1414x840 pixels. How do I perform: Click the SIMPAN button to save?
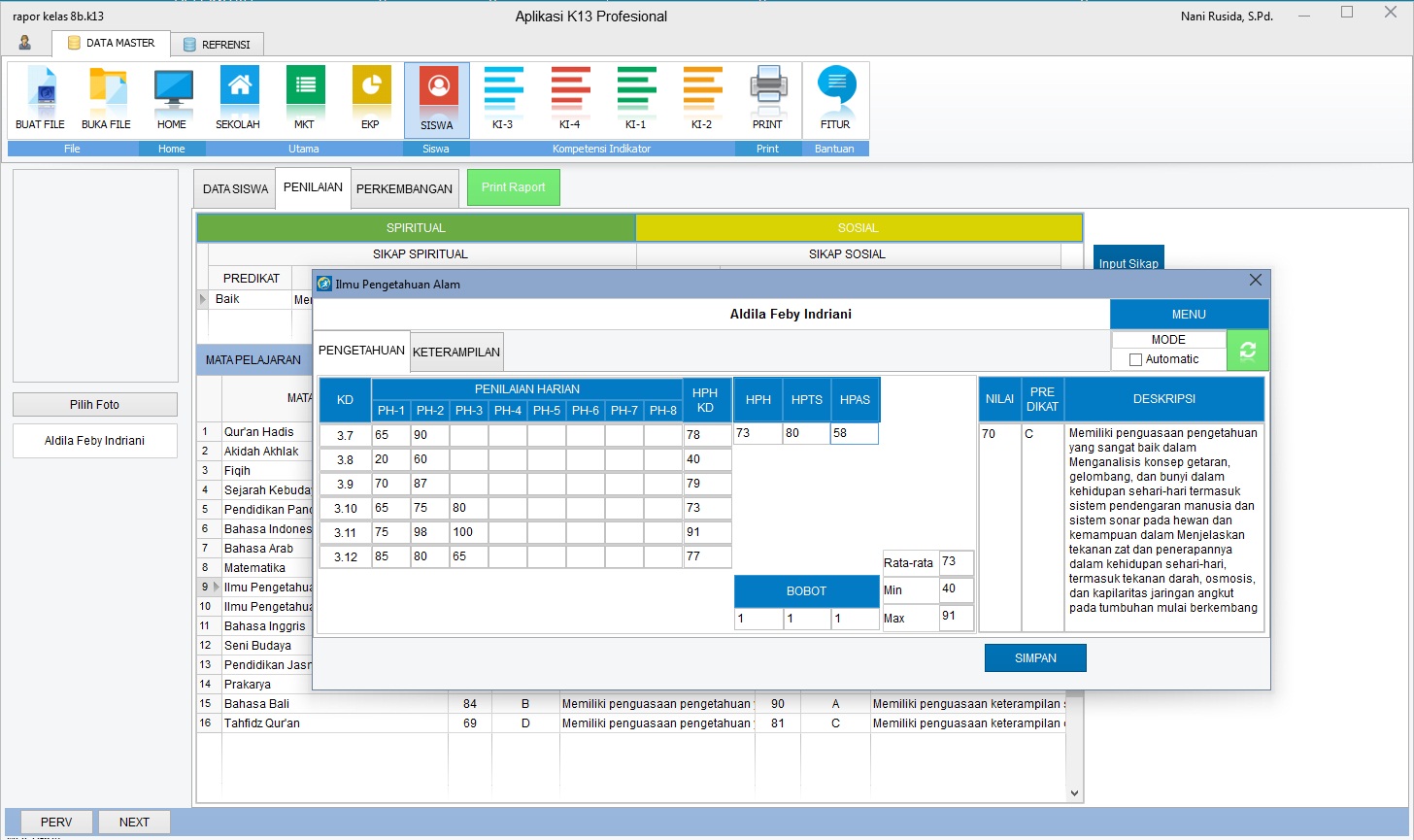tap(1035, 657)
